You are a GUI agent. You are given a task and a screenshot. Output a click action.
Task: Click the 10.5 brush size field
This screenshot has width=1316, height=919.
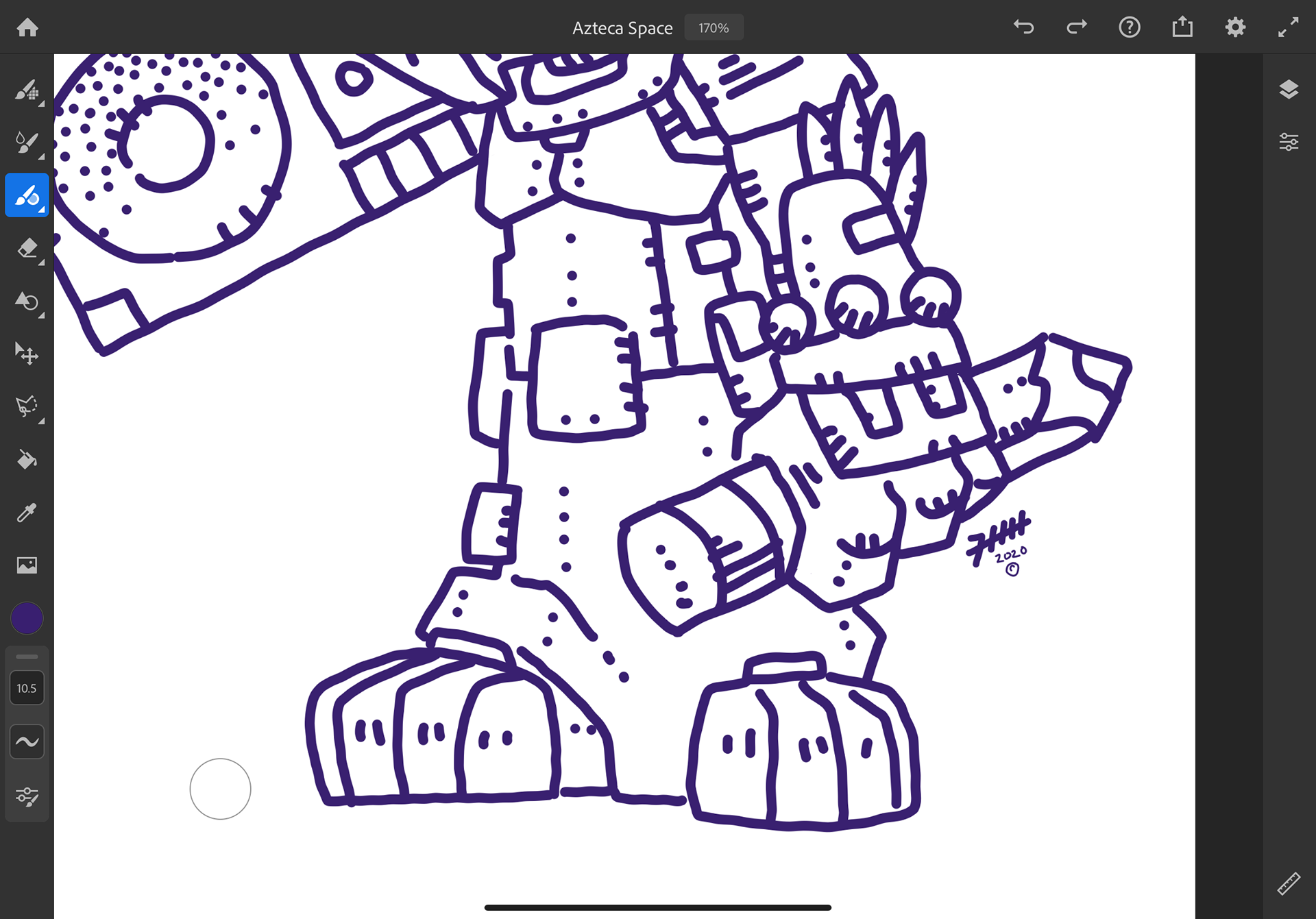point(27,688)
